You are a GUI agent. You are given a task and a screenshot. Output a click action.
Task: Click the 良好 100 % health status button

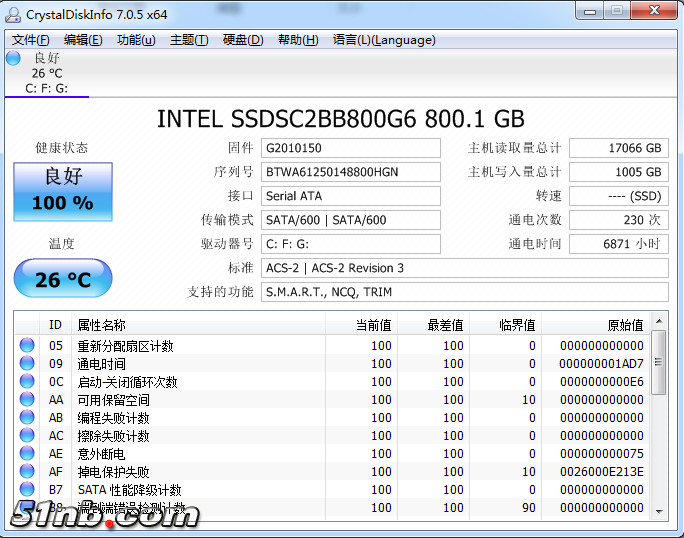63,192
